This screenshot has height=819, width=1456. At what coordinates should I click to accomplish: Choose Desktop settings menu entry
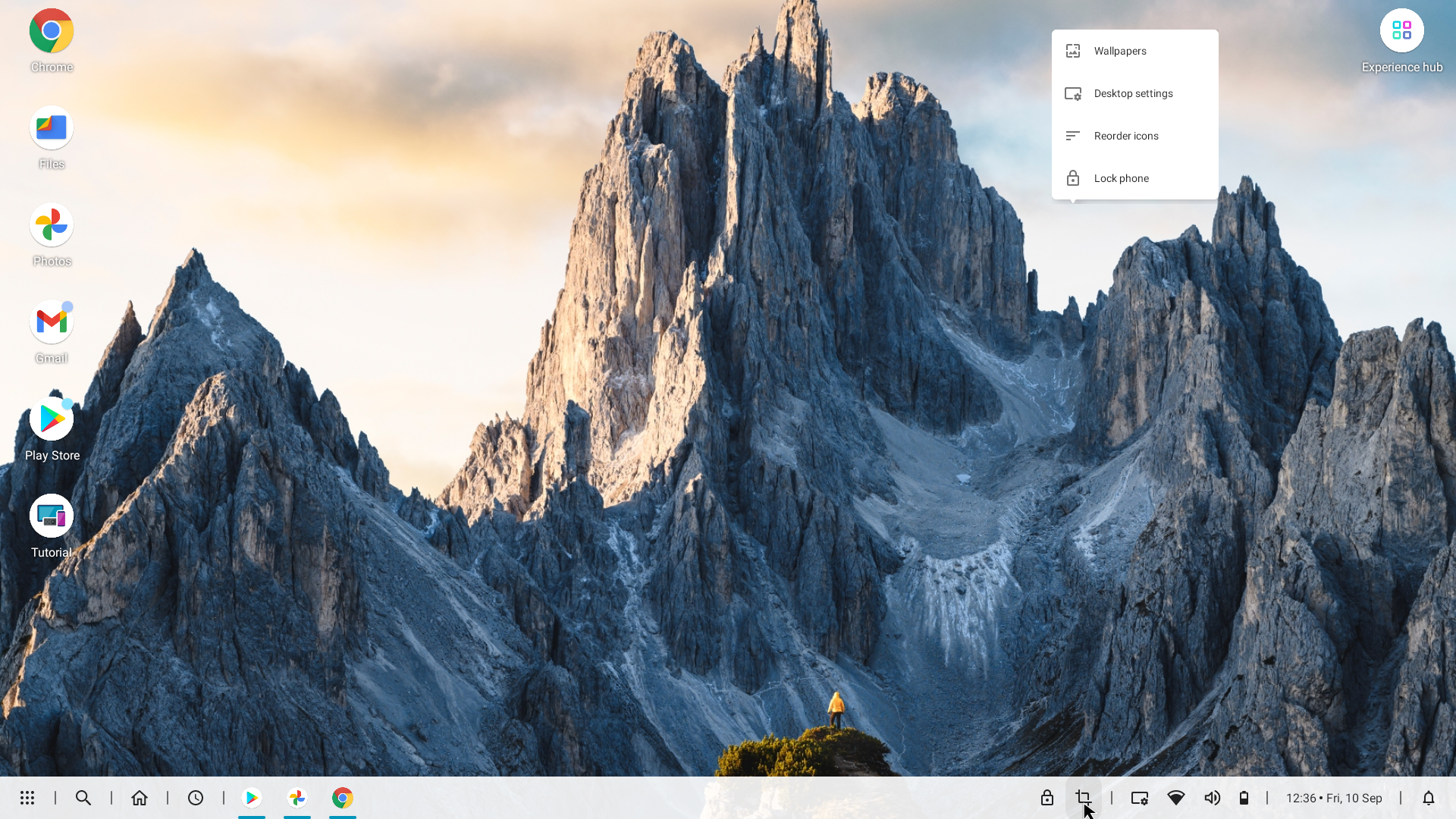click(x=1134, y=93)
